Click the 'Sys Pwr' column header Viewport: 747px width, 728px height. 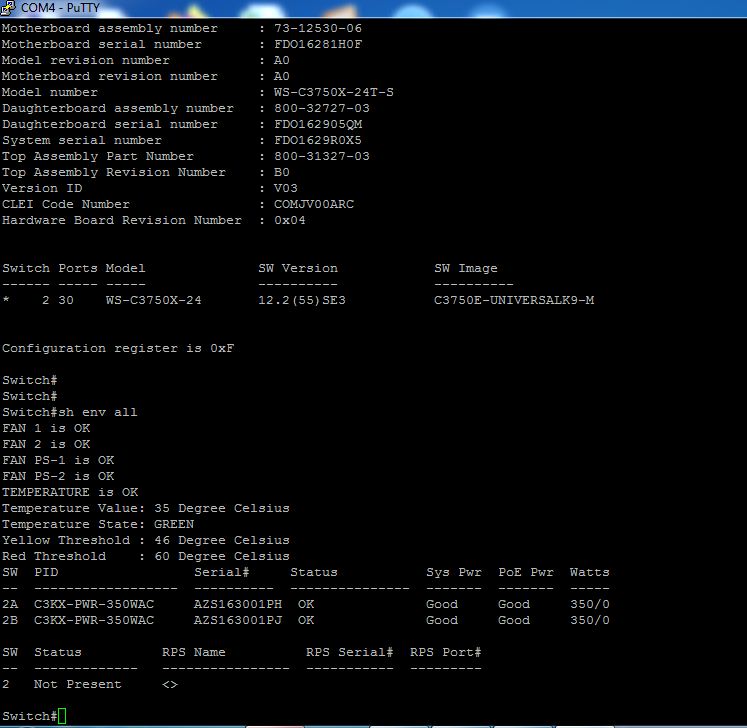point(454,572)
